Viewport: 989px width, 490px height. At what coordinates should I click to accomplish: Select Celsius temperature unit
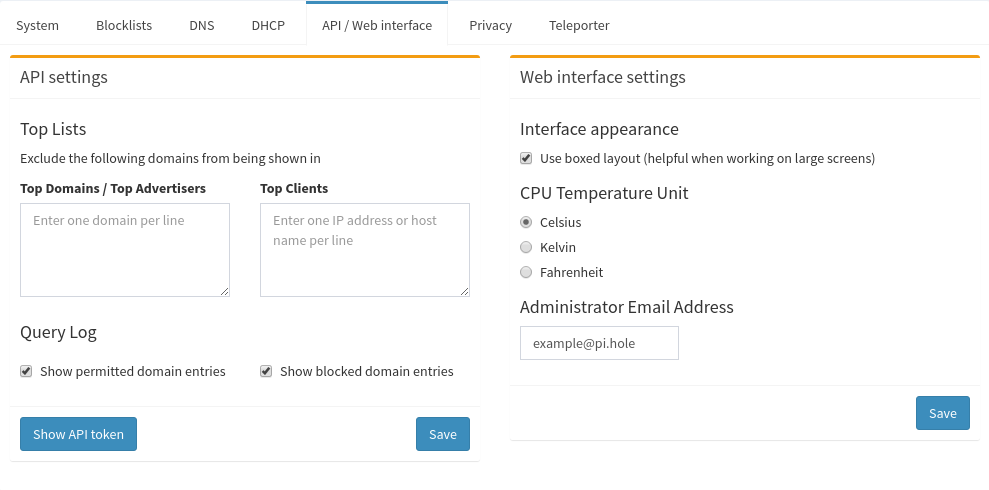pos(526,222)
